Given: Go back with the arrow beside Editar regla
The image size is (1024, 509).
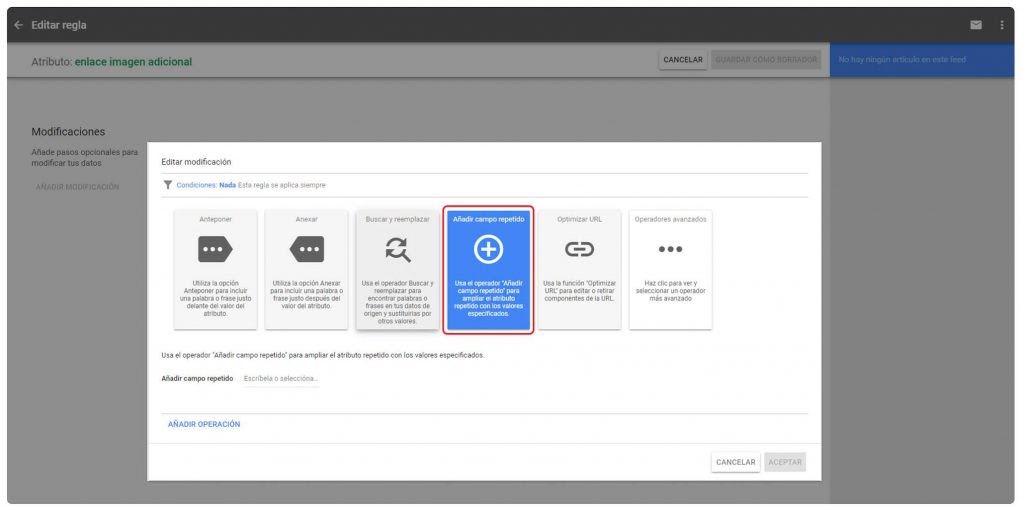Looking at the screenshot, I should click(x=18, y=25).
